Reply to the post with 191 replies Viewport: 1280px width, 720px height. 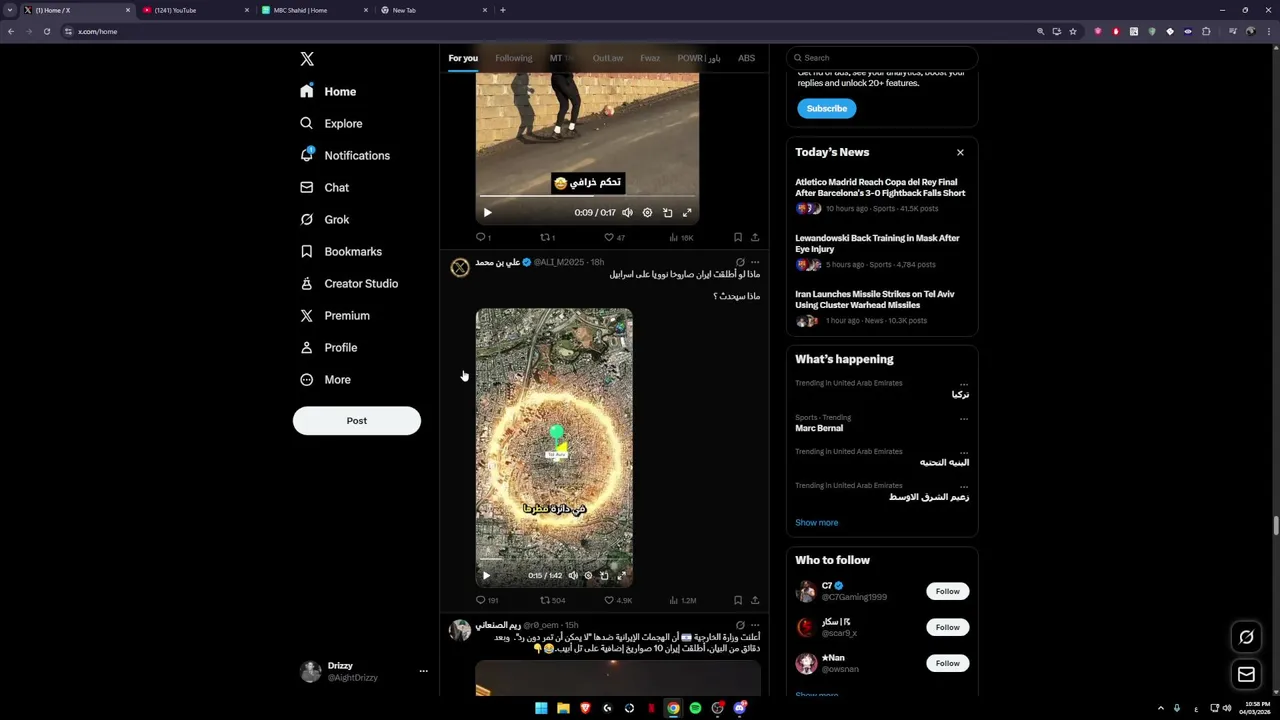coord(487,600)
